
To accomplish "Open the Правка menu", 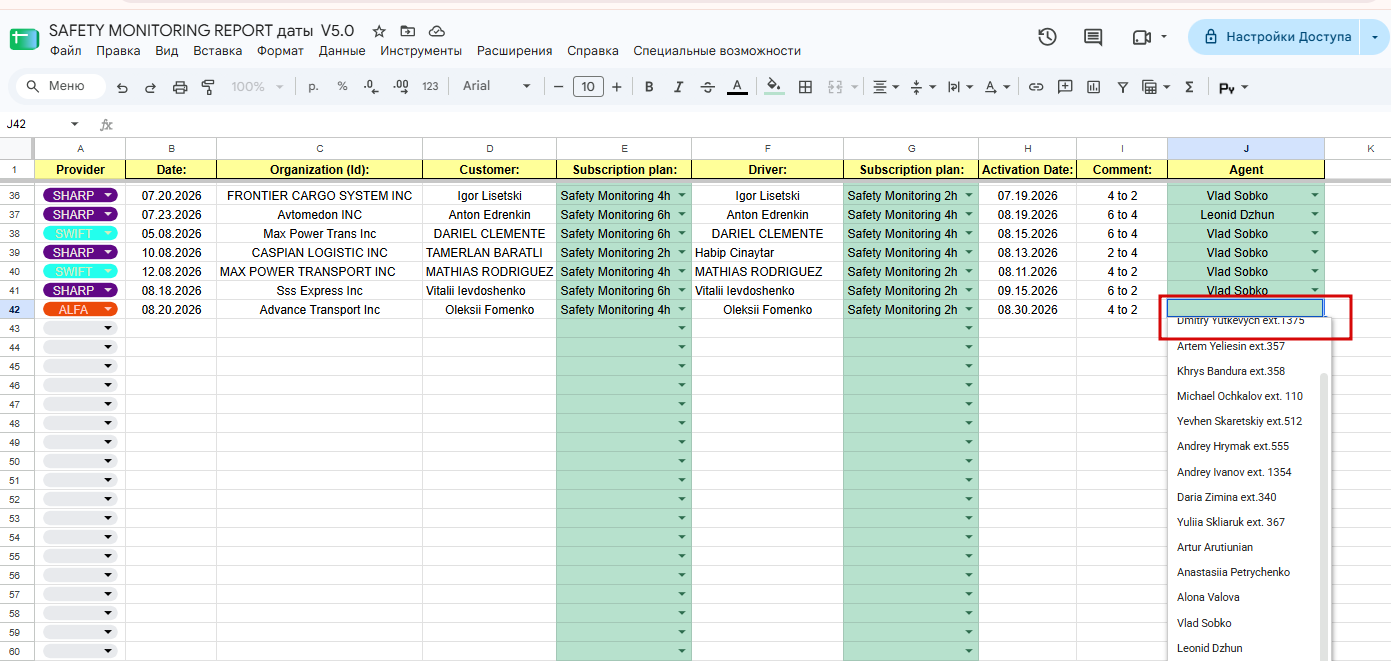I will click(118, 51).
